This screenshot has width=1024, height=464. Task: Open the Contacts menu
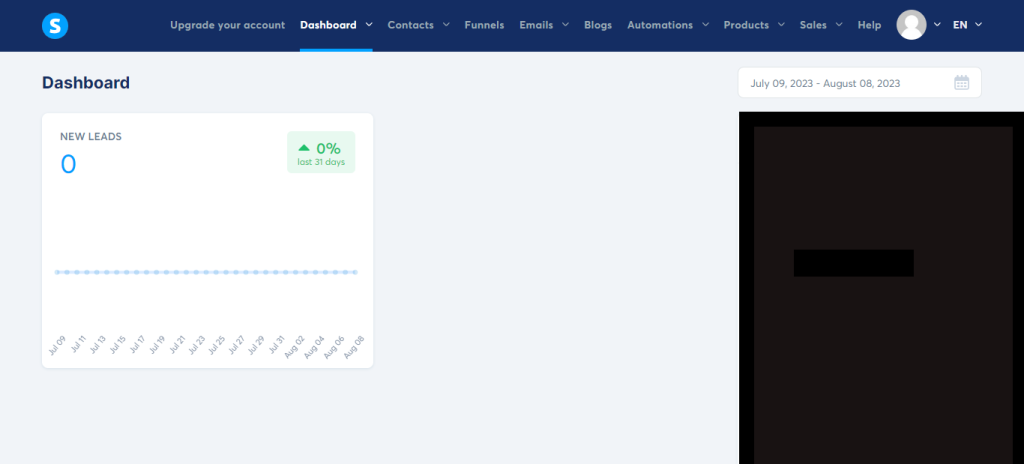pos(410,25)
